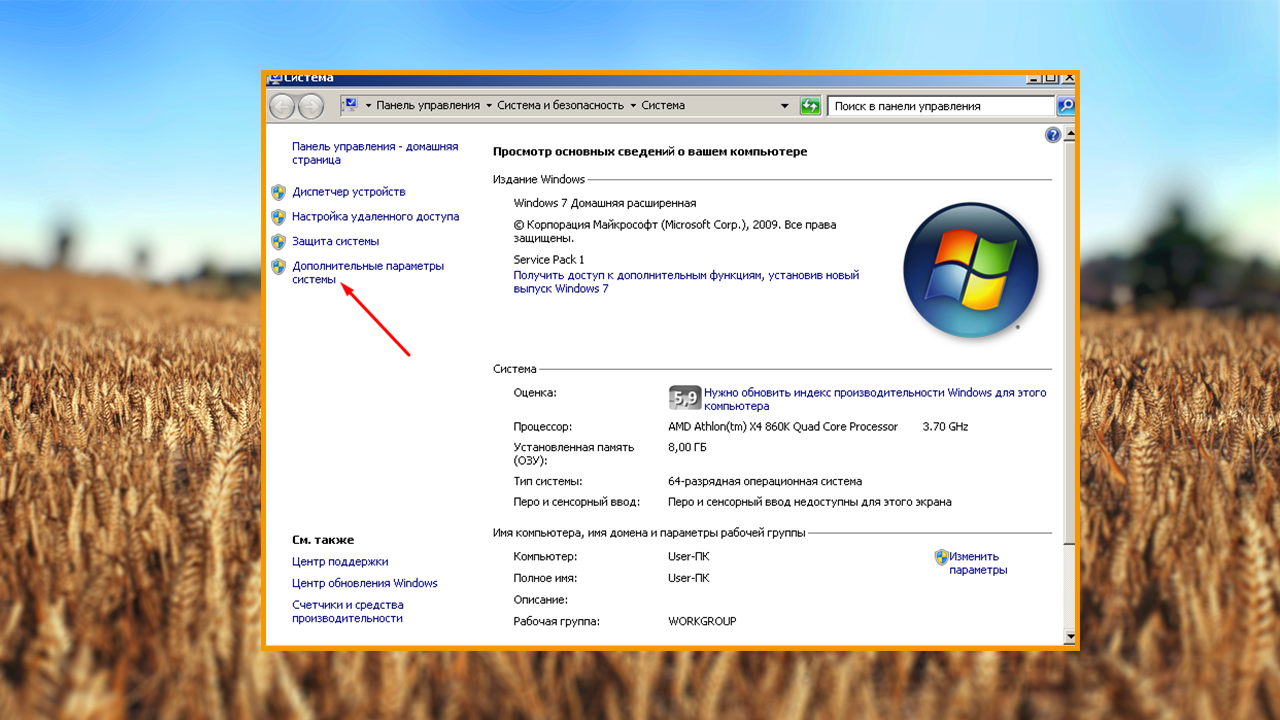Viewport: 1280px width, 720px height.
Task: Open Счетчики и средства производительности
Action: coord(348,612)
